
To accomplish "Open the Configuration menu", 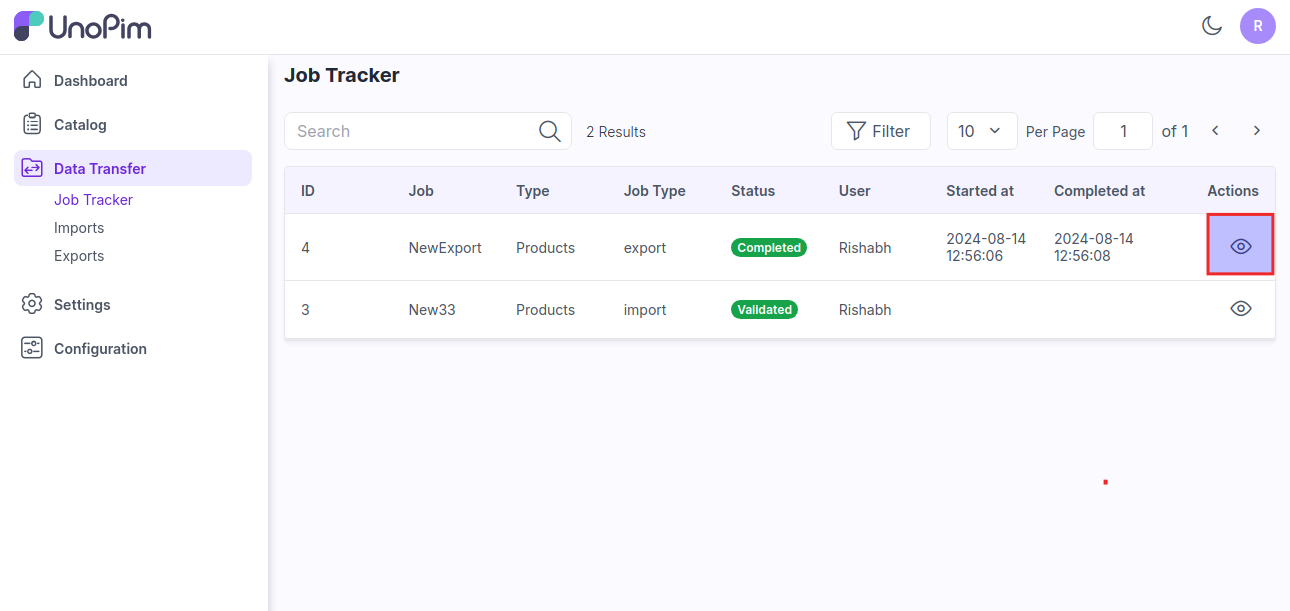I will 100,349.
